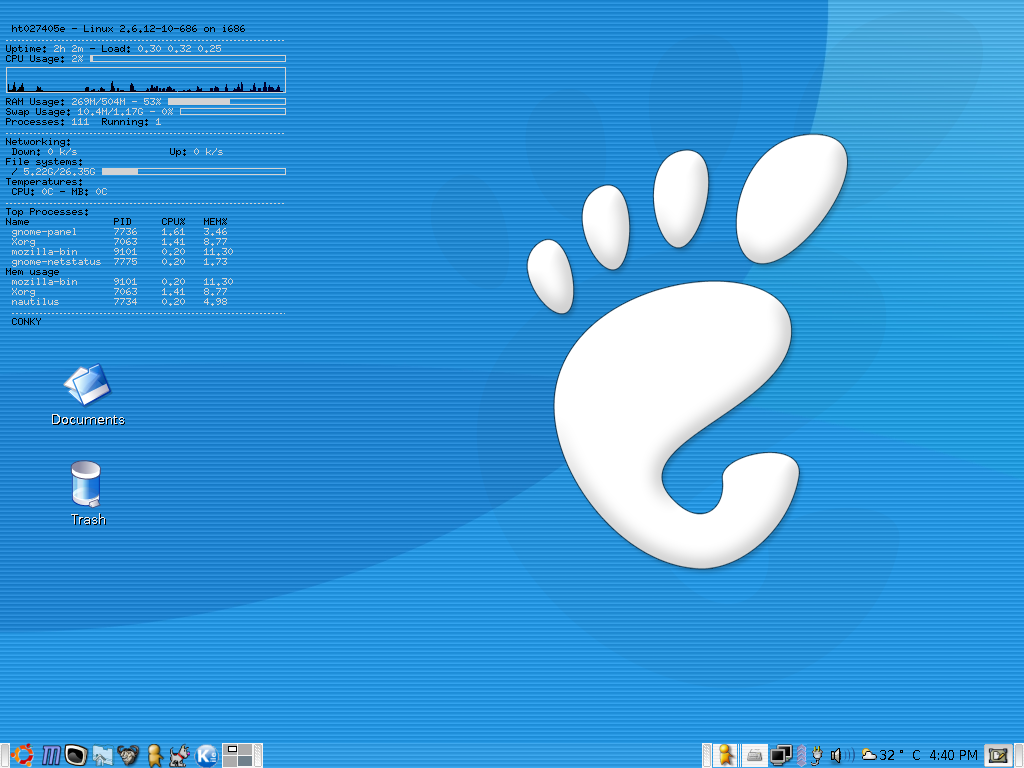Open the power plug battery icon
Screen dimensions: 1024x768
click(x=817, y=756)
